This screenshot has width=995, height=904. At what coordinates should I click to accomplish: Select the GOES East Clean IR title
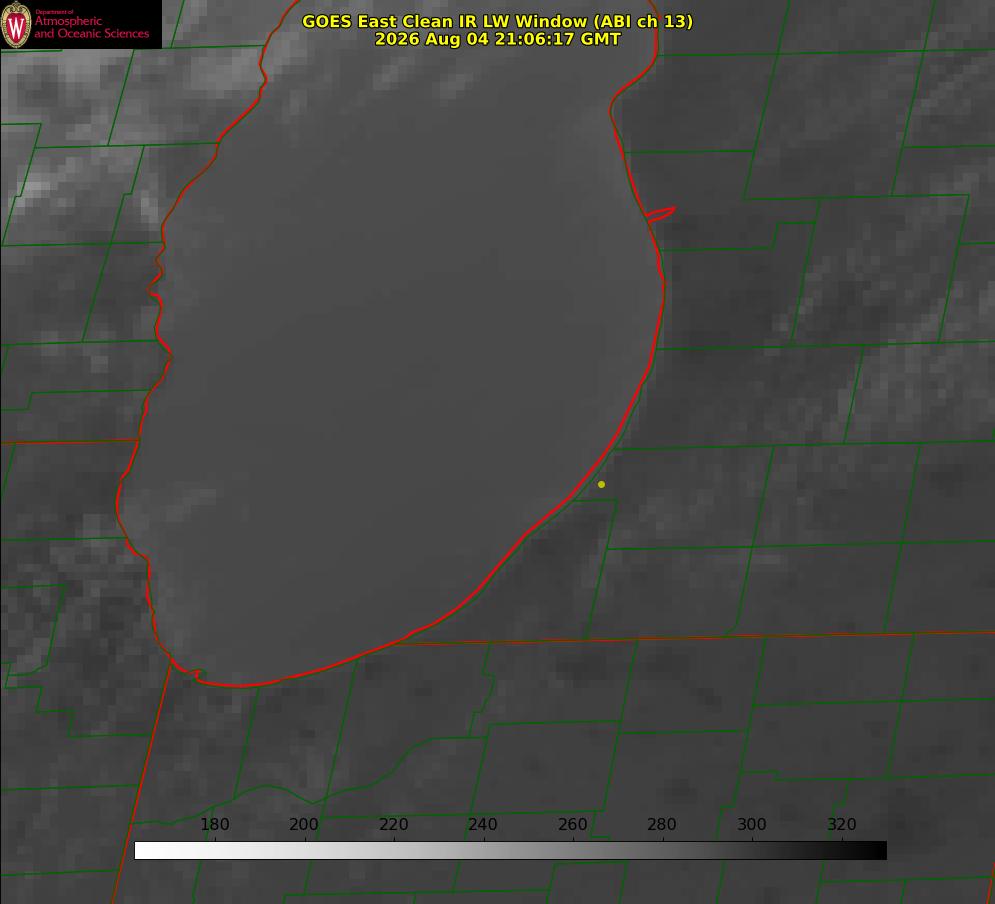(498, 21)
